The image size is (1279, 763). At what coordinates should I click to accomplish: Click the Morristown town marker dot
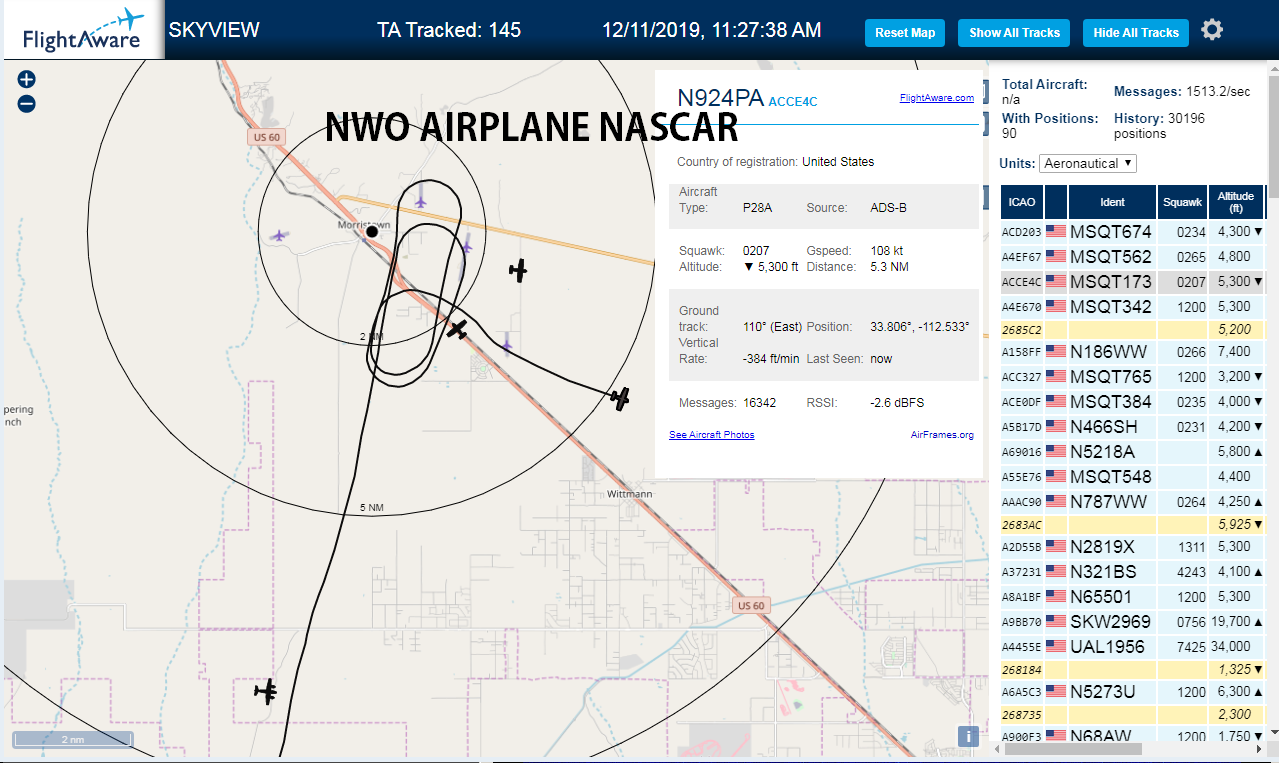coord(372,231)
